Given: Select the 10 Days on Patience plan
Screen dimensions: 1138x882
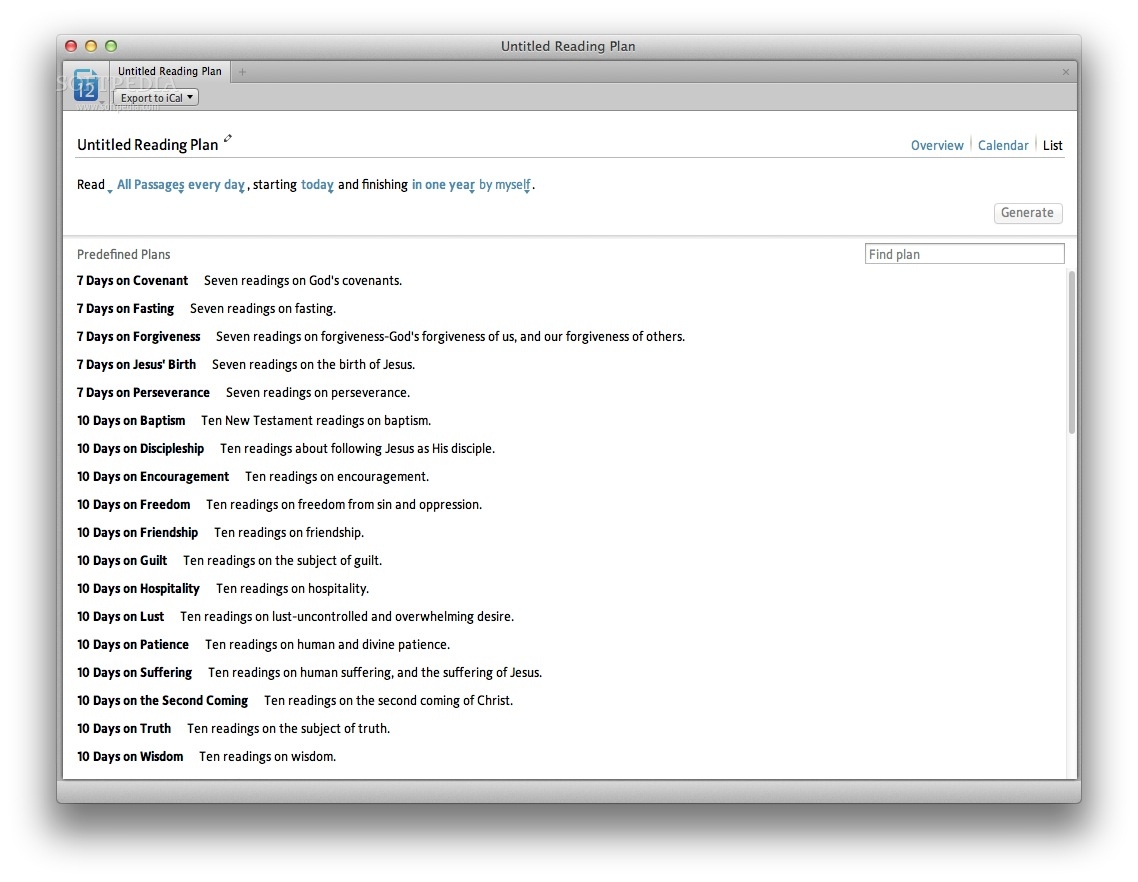Looking at the screenshot, I should click(133, 644).
